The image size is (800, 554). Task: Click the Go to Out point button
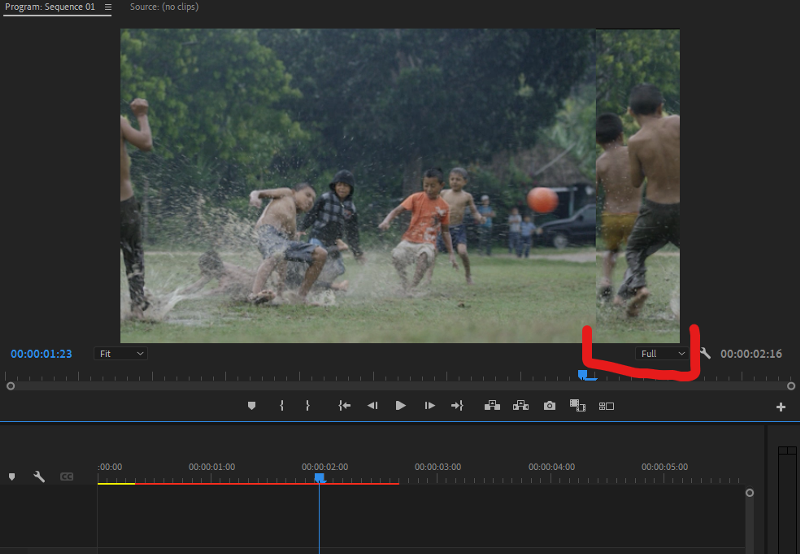(457, 406)
